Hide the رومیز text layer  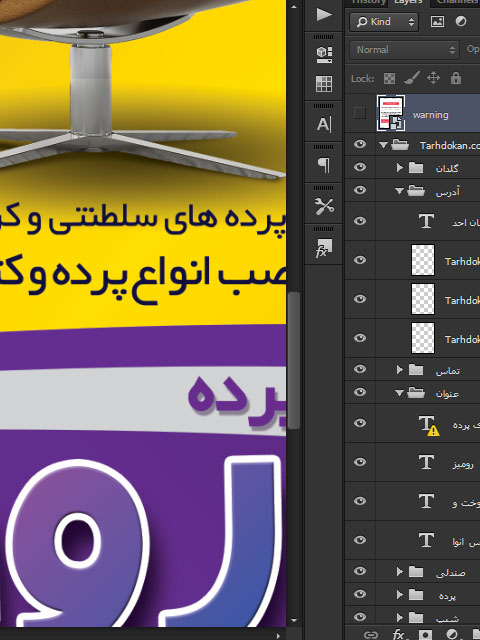point(360,462)
